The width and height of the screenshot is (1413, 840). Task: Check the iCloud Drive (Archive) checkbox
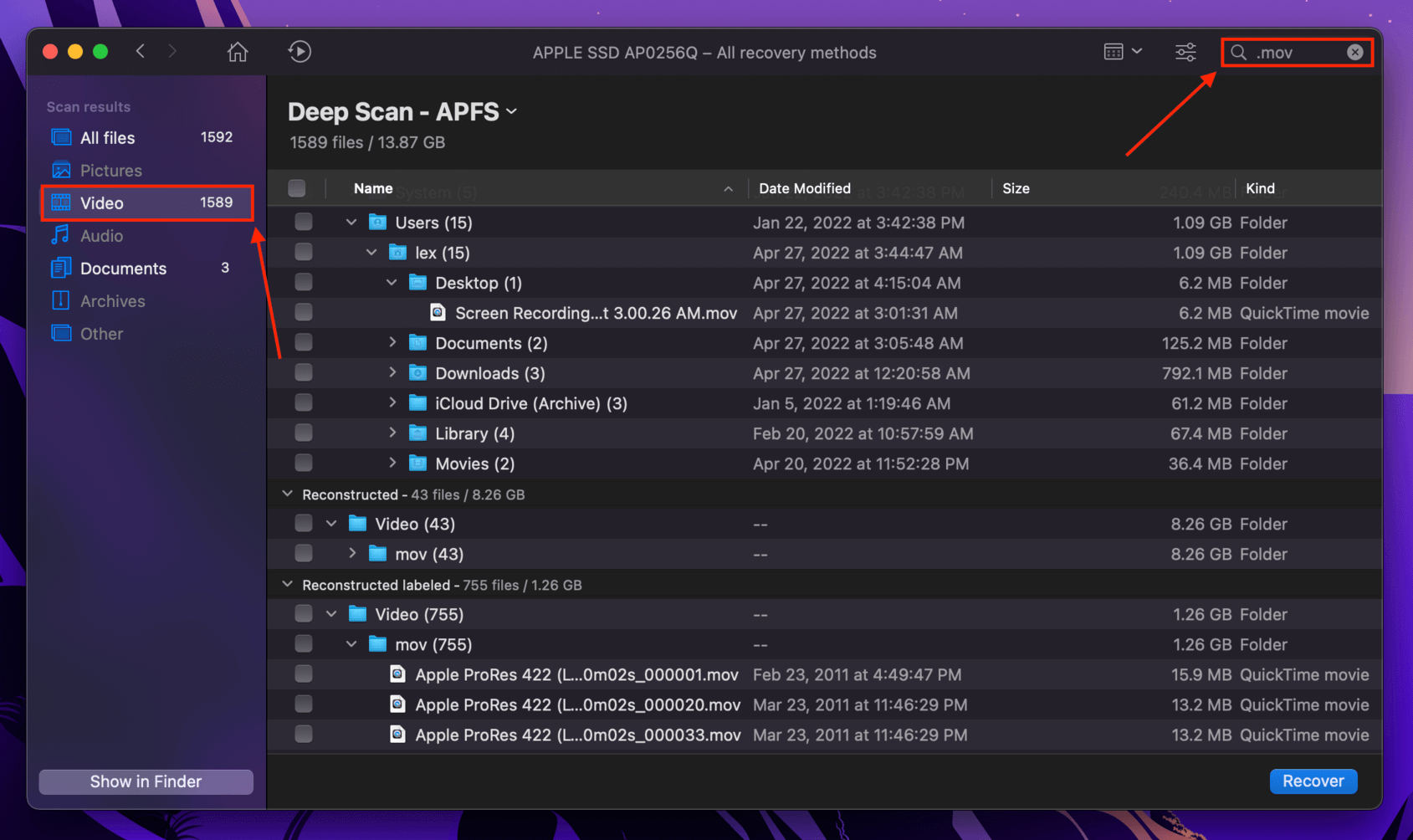[304, 402]
